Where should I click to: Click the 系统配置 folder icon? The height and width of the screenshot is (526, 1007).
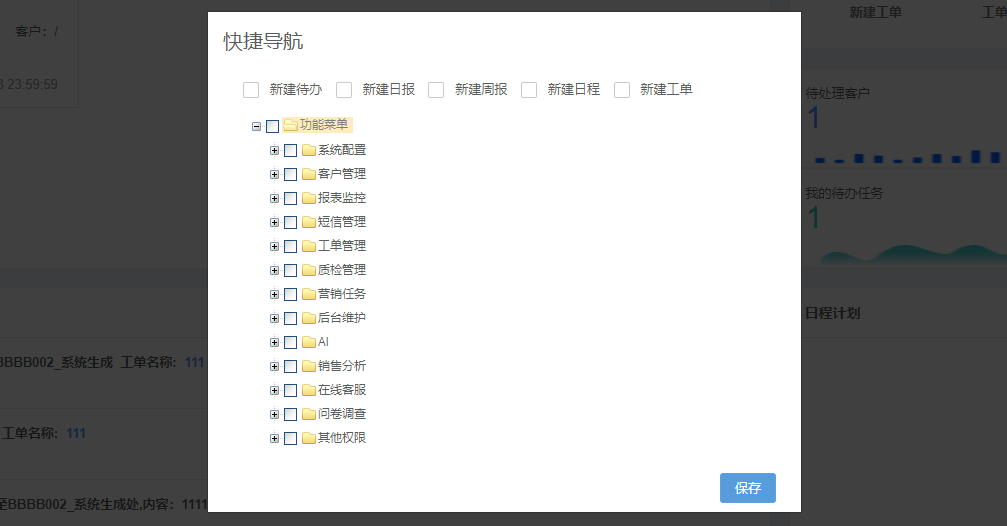point(309,150)
